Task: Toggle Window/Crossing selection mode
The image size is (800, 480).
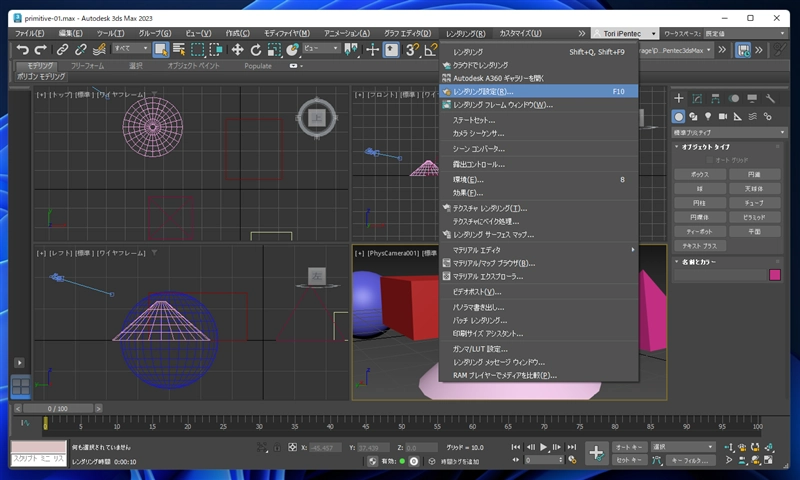Action: [x=216, y=49]
